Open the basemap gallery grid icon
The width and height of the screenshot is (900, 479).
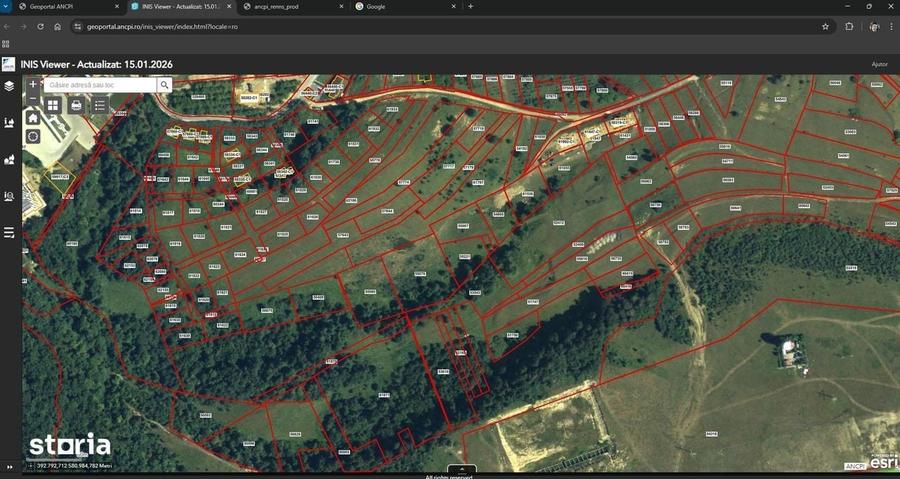pos(52,105)
